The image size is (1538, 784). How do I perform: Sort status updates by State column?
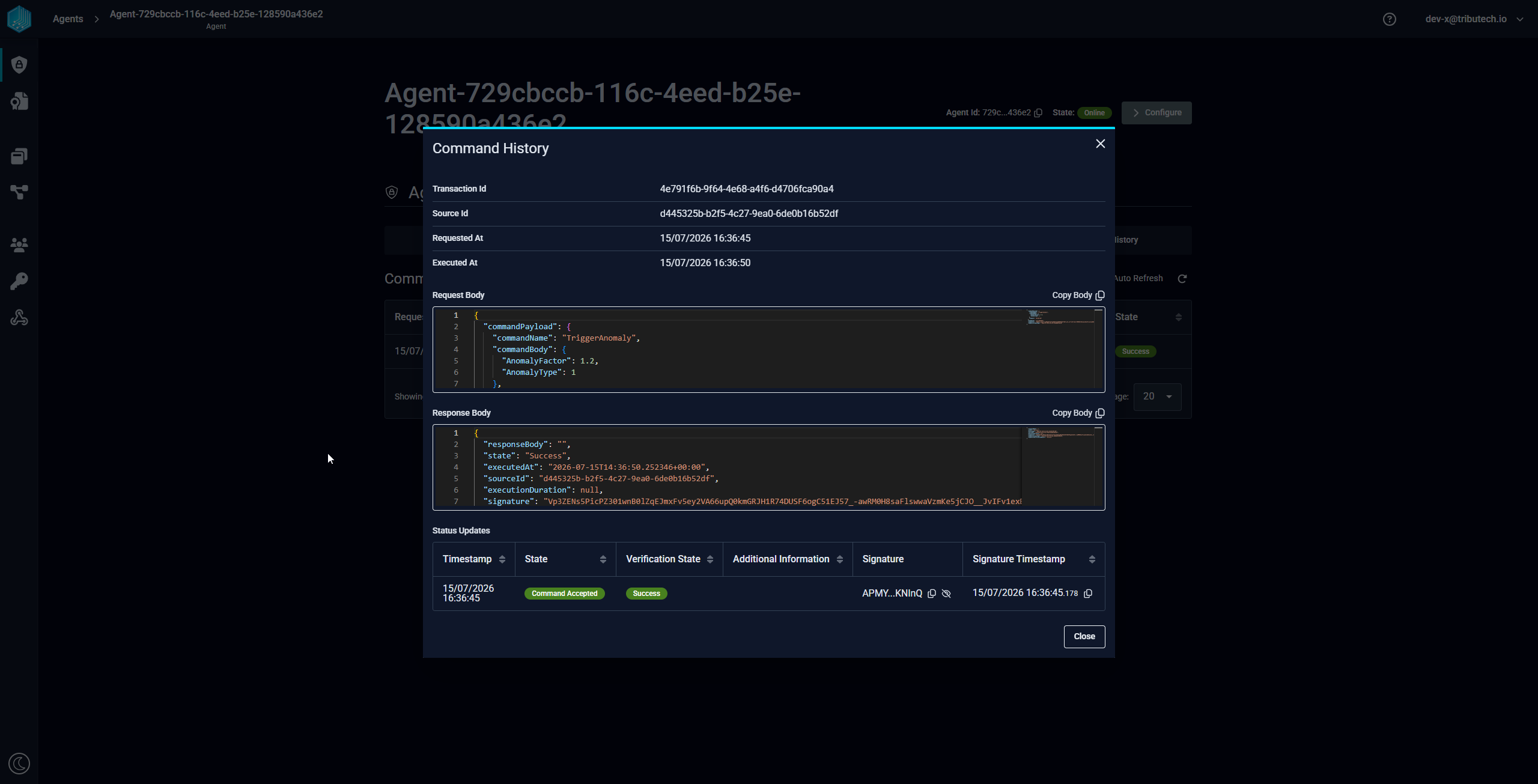(x=603, y=559)
